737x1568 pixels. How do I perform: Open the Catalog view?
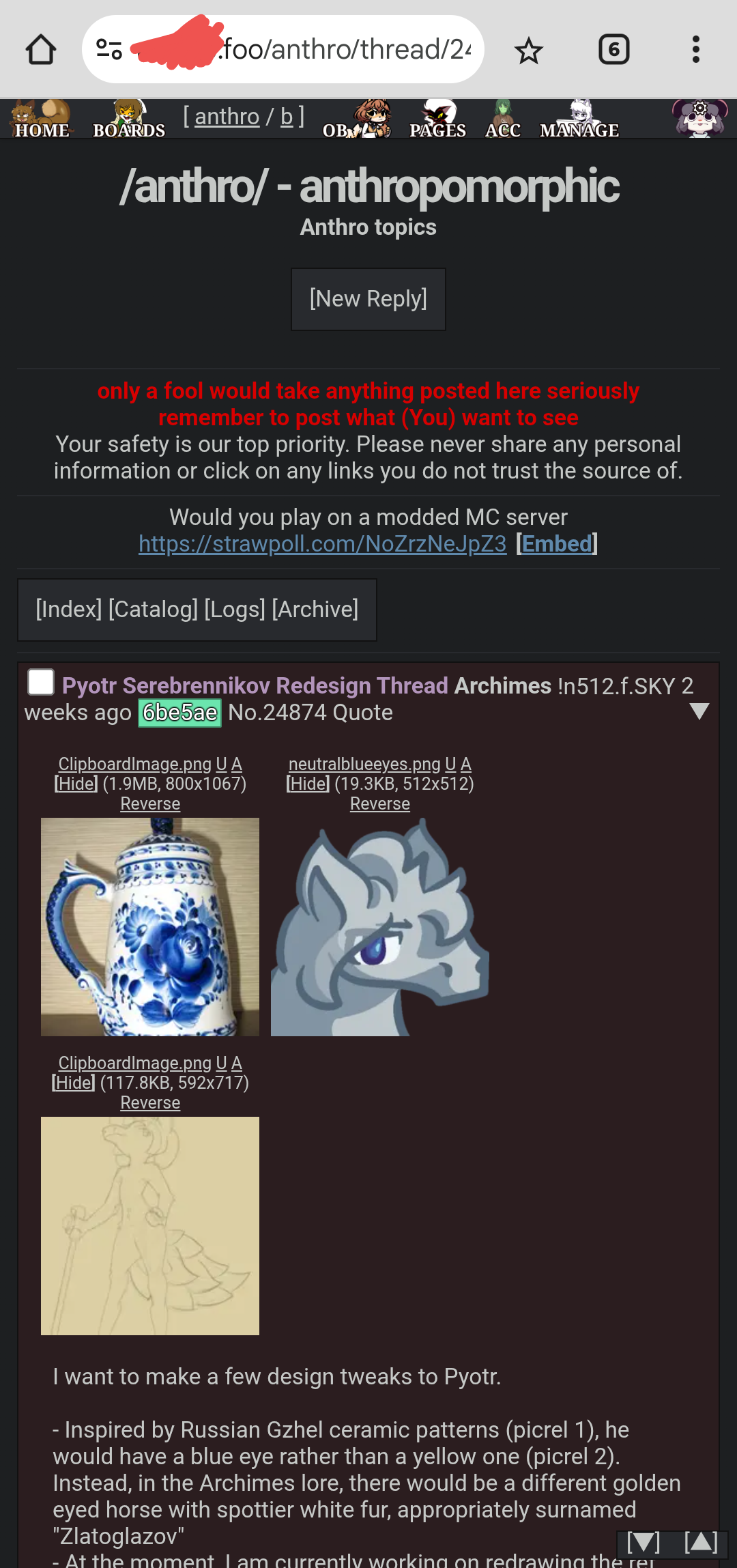coord(153,609)
